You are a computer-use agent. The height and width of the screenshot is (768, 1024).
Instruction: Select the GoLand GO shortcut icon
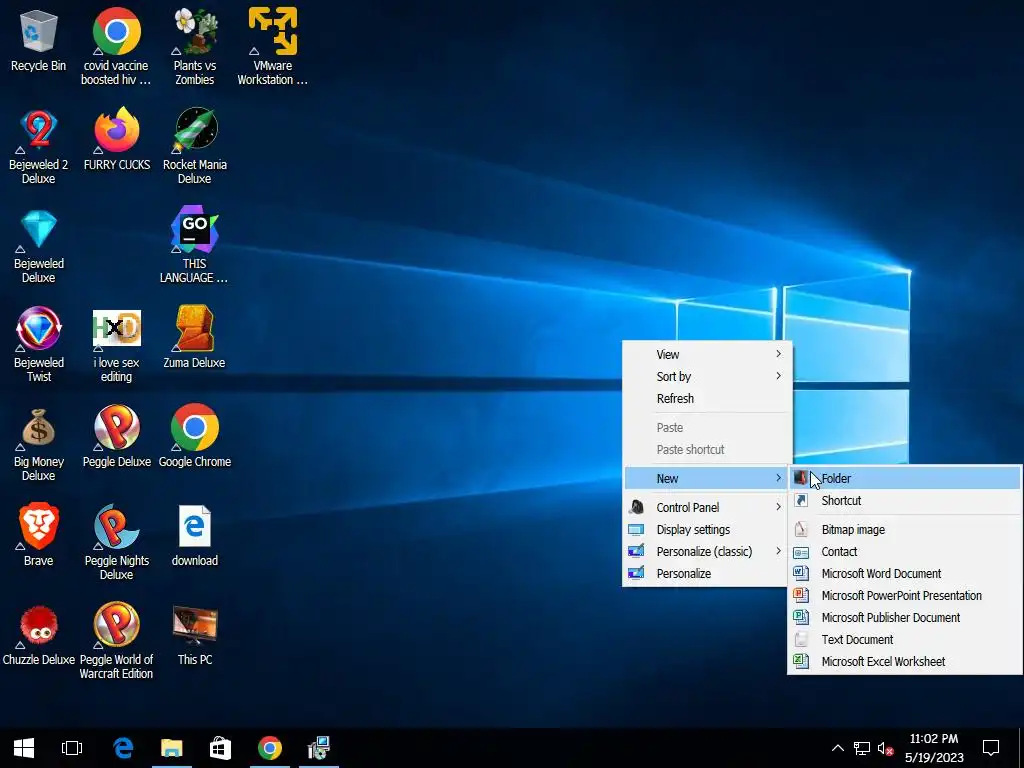[195, 229]
